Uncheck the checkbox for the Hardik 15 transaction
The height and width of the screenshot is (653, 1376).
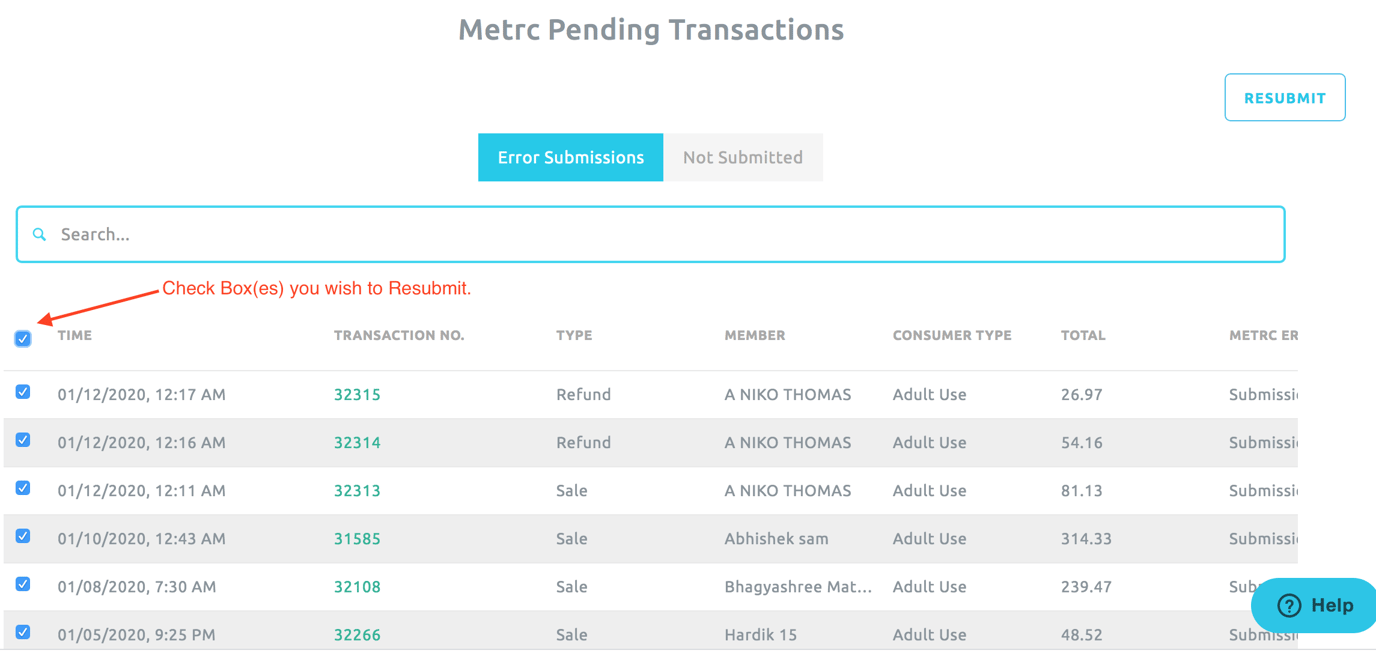[x=22, y=632]
